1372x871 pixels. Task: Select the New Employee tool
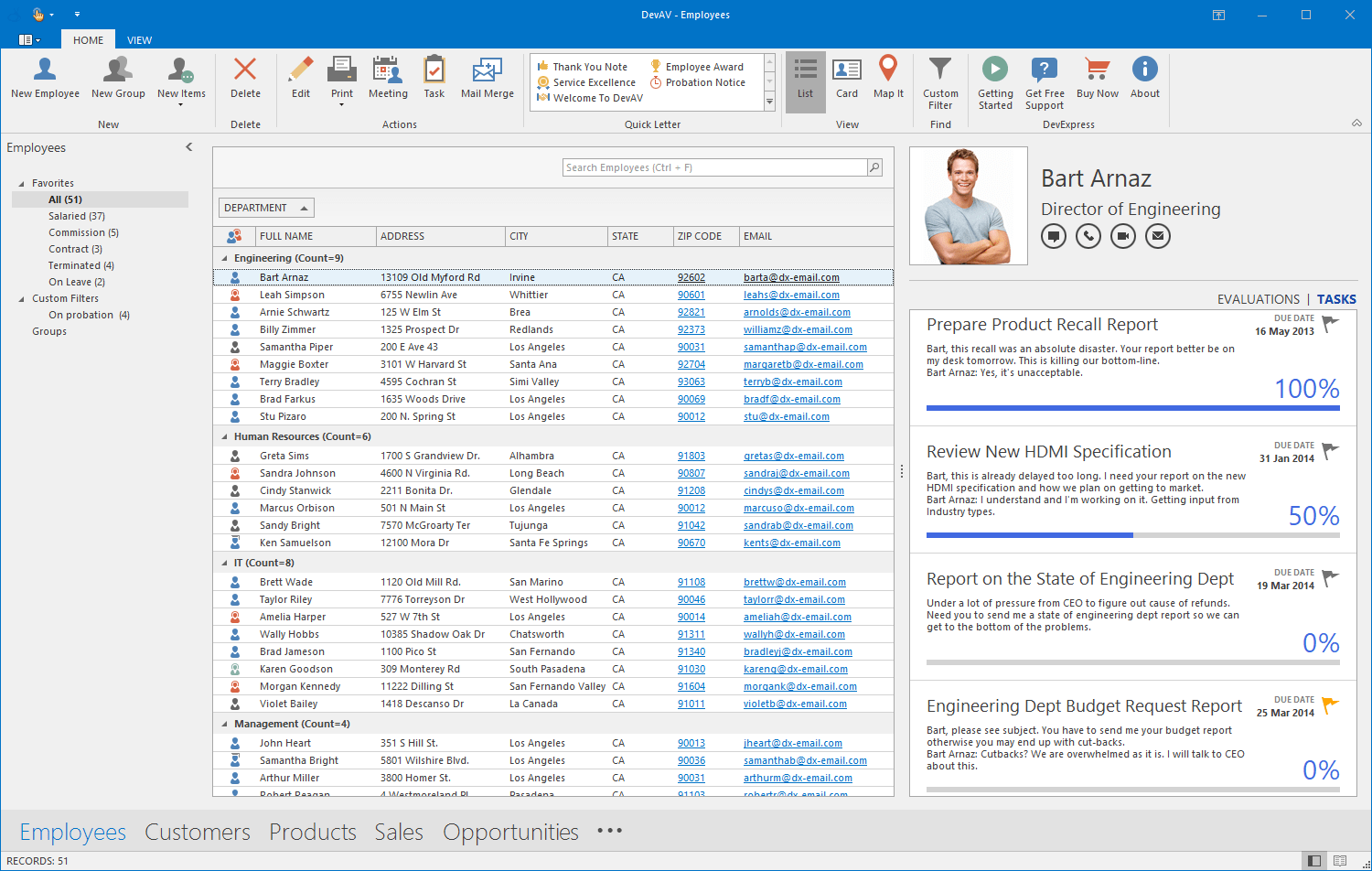44,78
